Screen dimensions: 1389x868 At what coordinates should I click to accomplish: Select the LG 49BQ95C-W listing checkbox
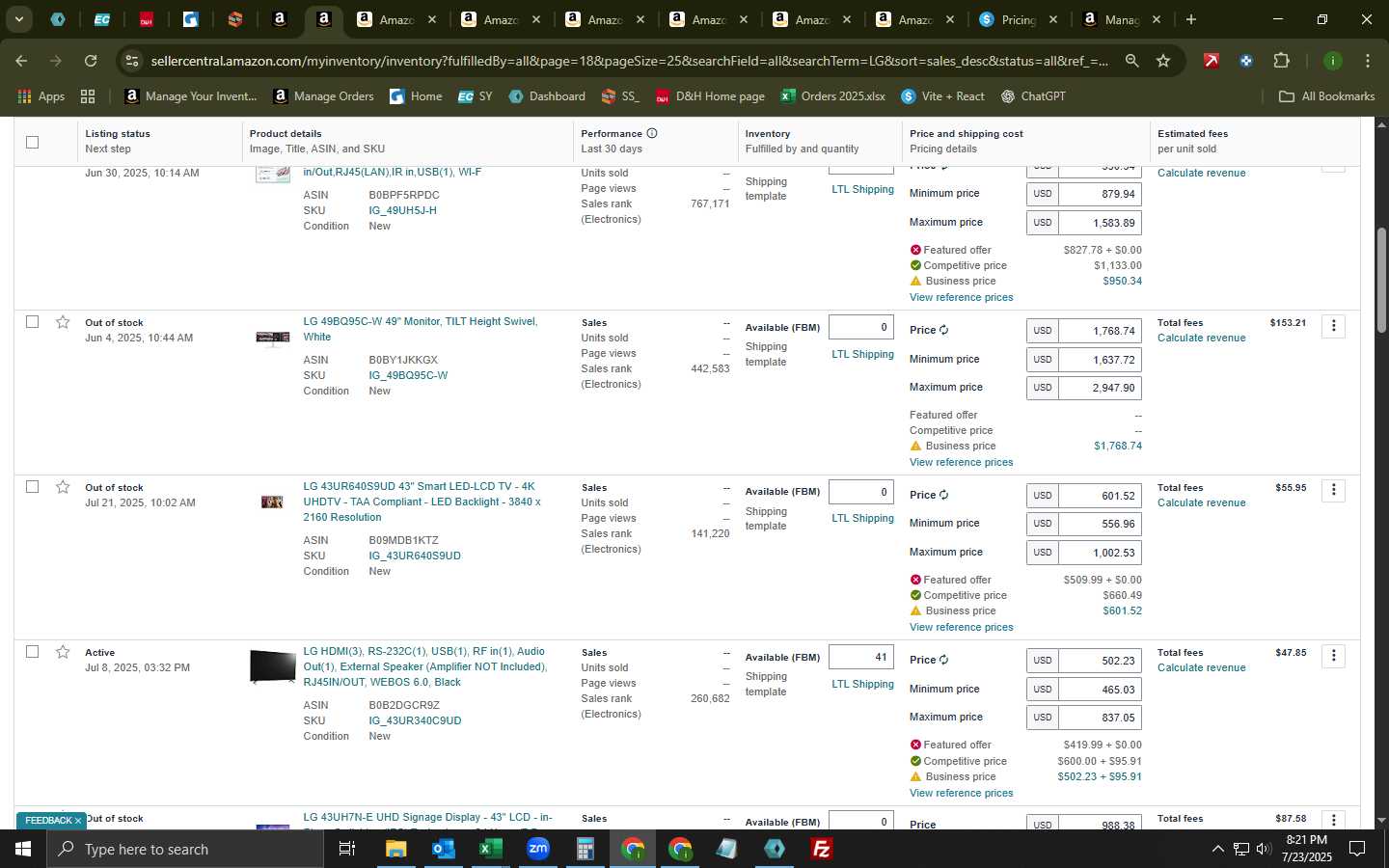coord(32,321)
